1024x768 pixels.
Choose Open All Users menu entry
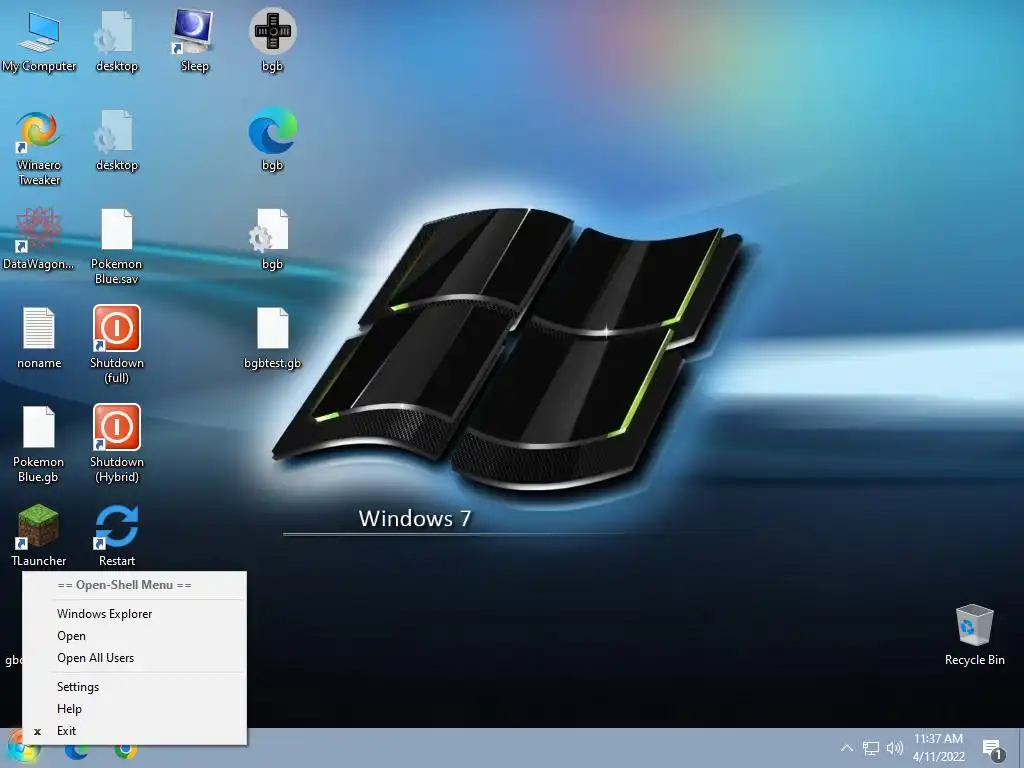pyautogui.click(x=135, y=658)
